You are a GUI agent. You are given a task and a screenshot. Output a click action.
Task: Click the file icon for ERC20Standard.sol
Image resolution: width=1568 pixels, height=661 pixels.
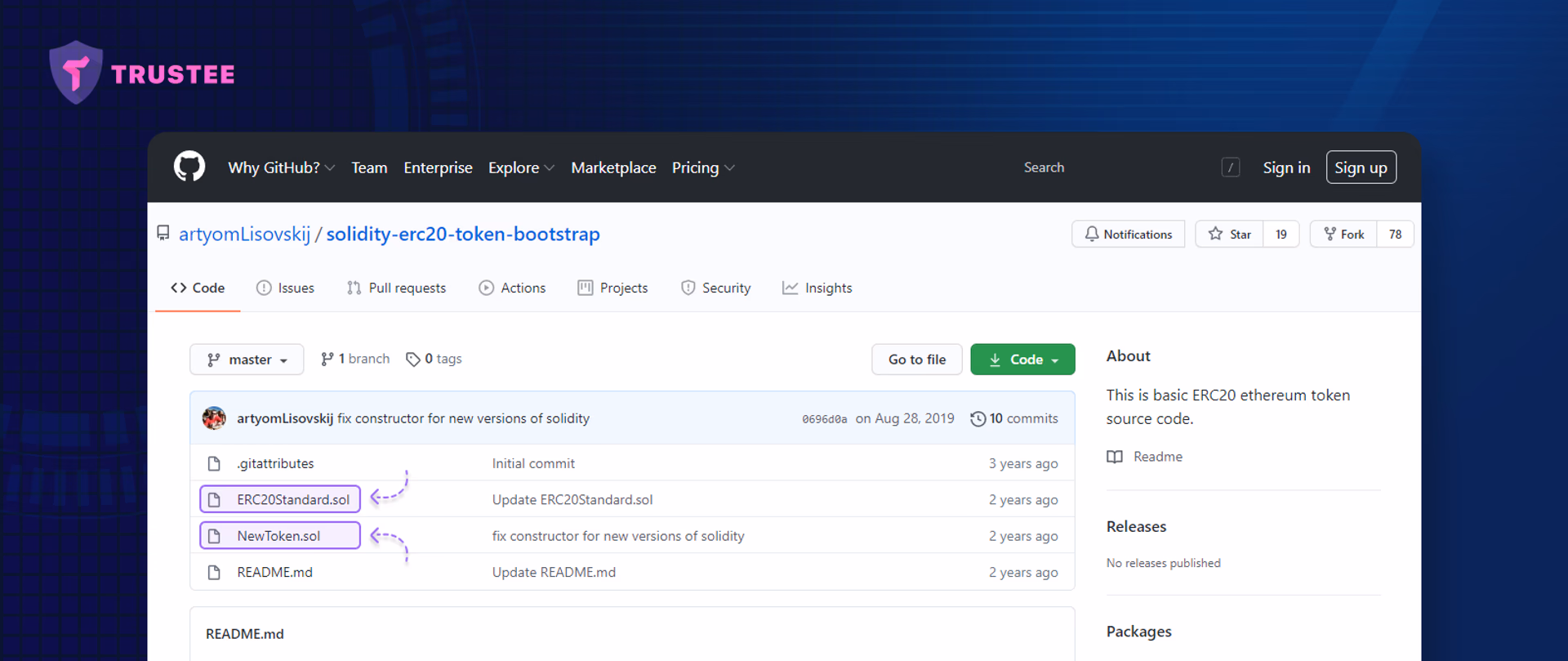[214, 499]
